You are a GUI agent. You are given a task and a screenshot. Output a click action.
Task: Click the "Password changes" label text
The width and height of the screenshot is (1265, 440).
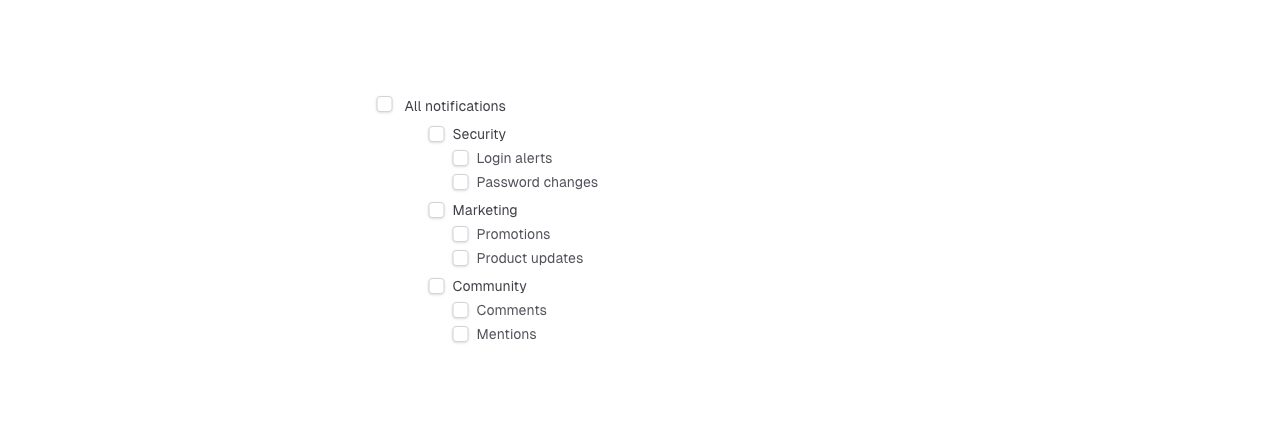537,182
